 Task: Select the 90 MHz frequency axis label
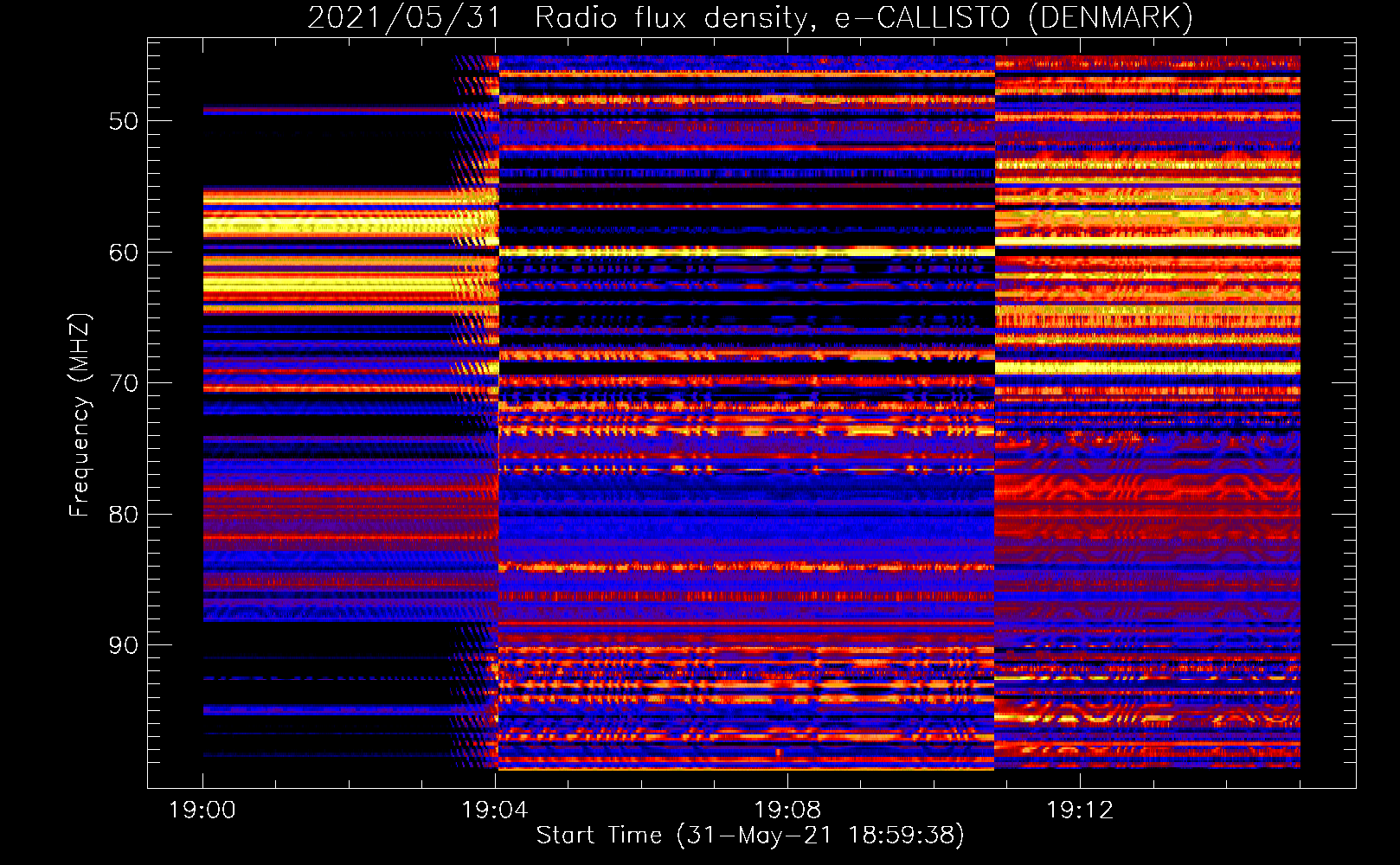pyautogui.click(x=124, y=646)
